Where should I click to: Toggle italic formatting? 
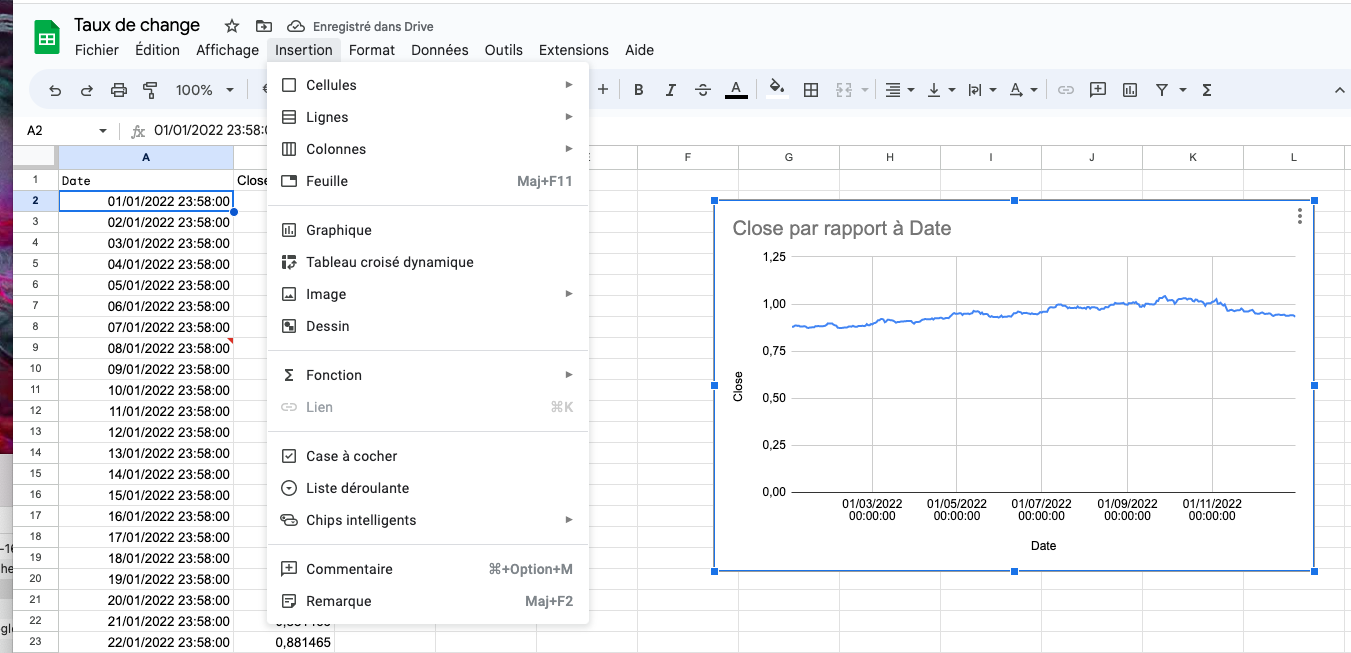[670, 89]
